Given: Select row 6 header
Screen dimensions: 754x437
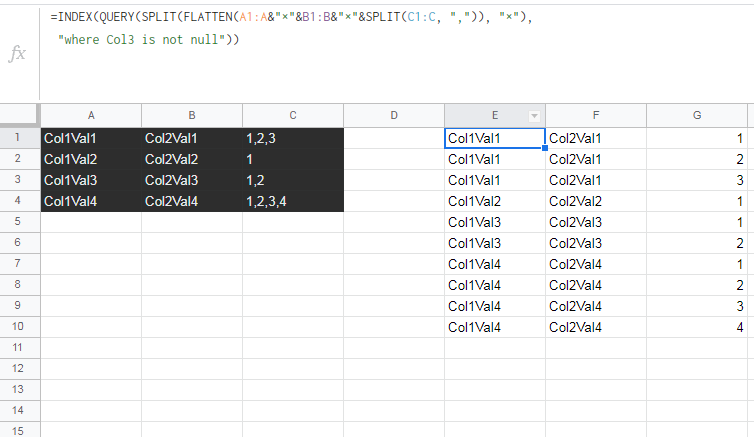Looking at the screenshot, I should 18,243.
